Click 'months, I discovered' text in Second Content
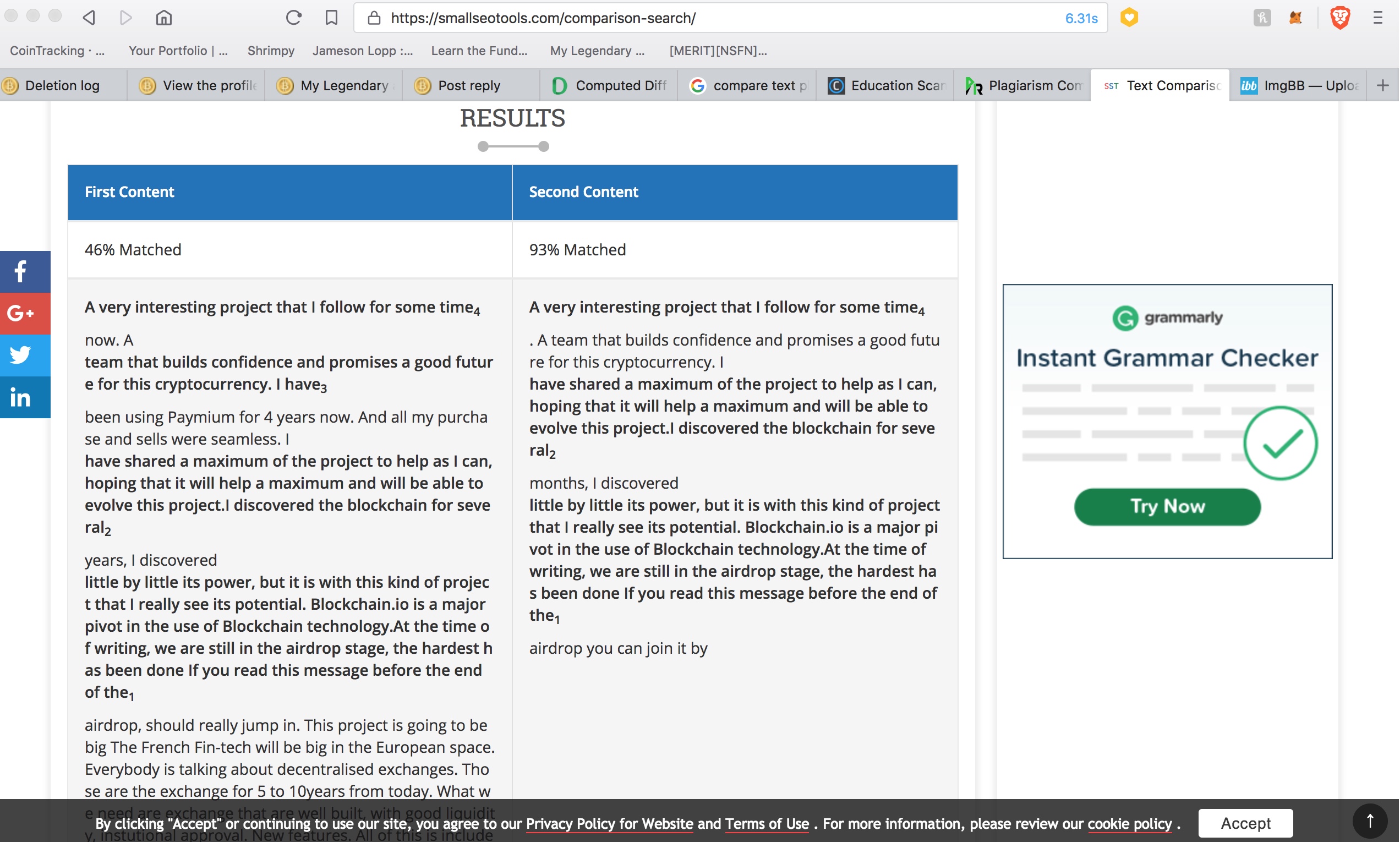 (604, 483)
